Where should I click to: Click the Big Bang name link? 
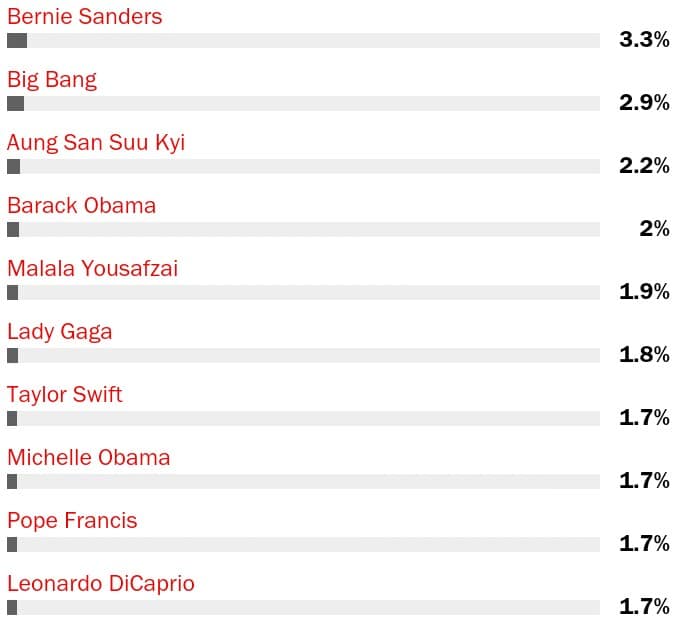(x=52, y=80)
